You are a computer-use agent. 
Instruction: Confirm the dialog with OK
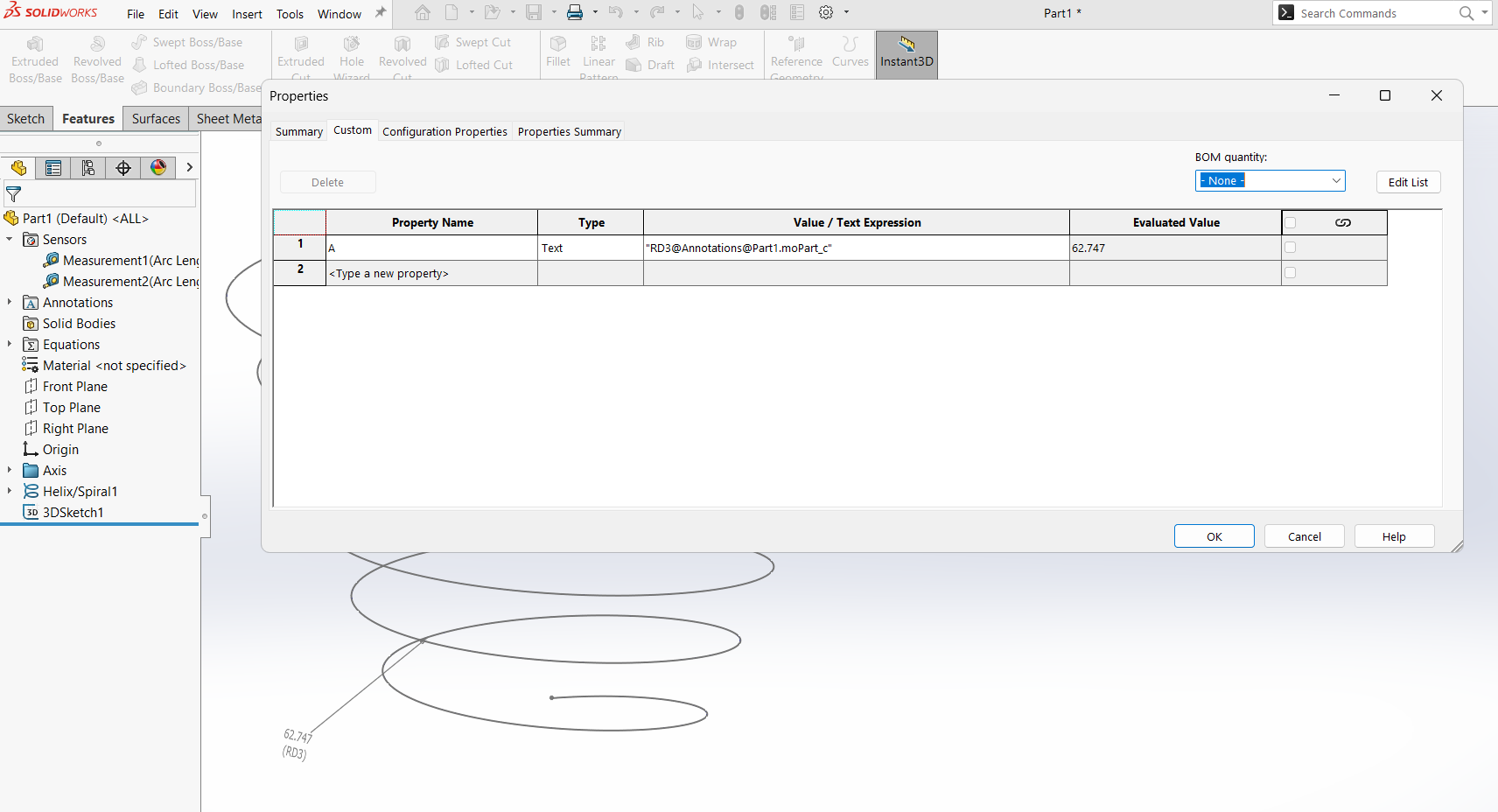1214,536
